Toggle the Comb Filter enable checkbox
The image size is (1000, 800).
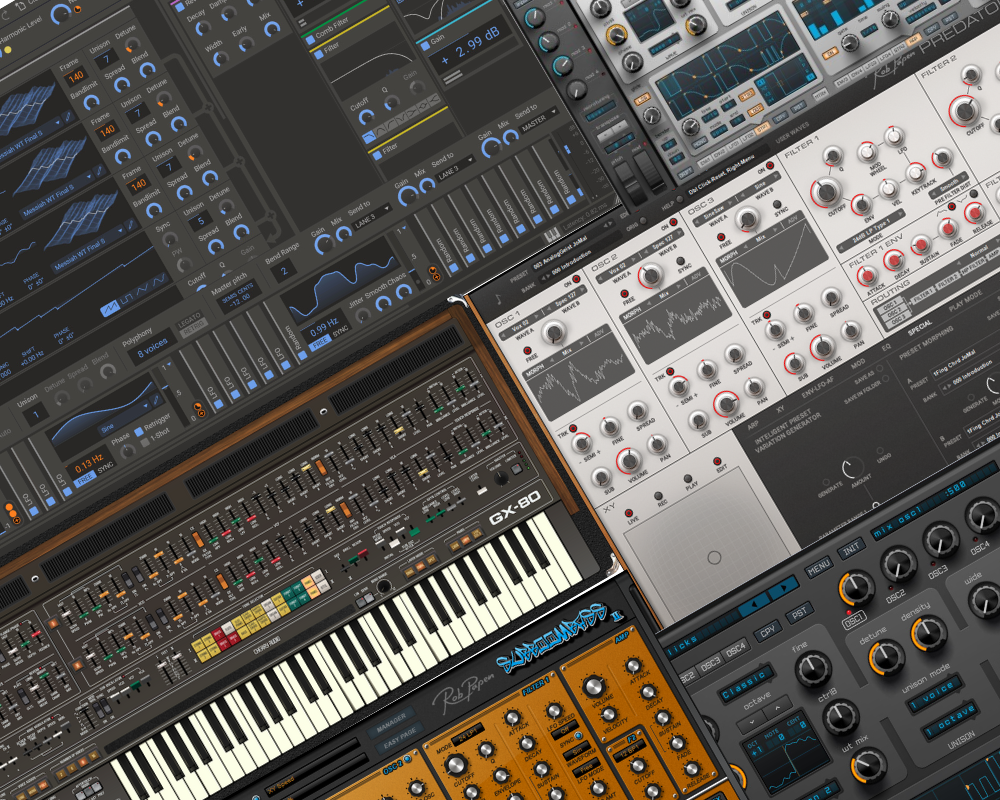310,39
